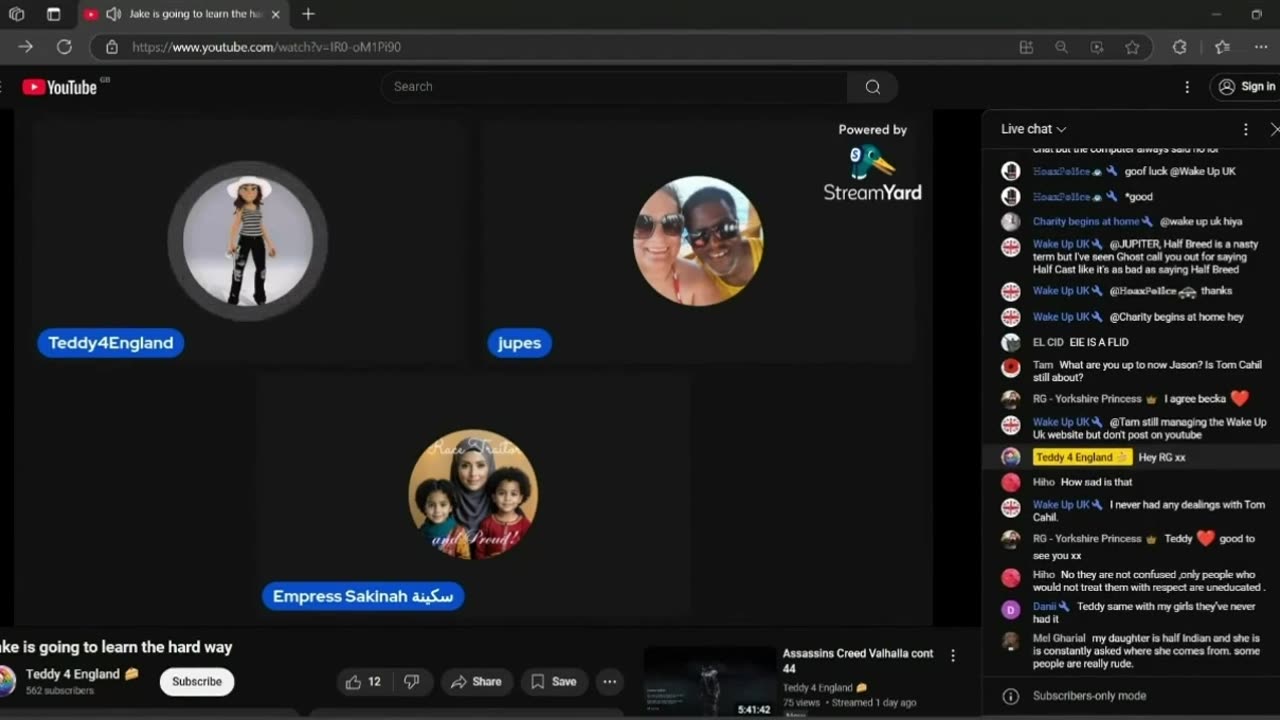Open the browser extensions icon
The width and height of the screenshot is (1280, 720).
click(1179, 47)
